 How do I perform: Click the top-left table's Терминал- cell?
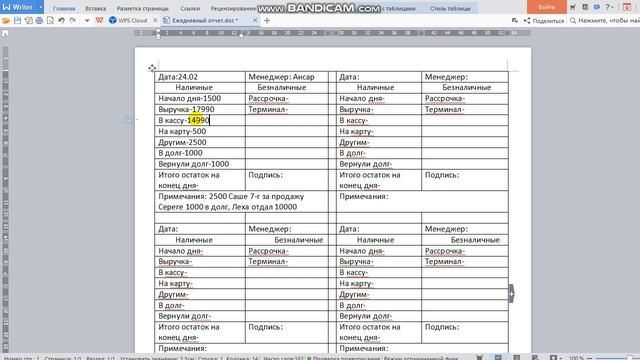click(x=287, y=109)
